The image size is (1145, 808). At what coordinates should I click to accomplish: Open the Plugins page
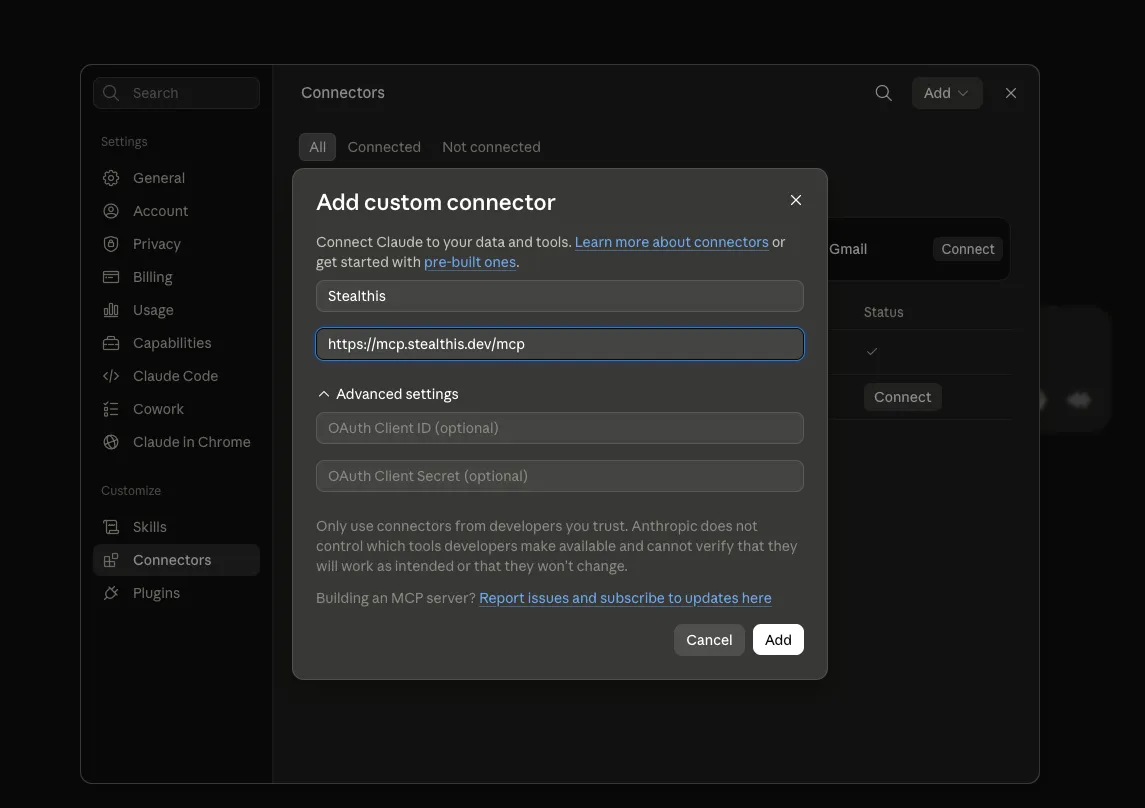click(176, 593)
